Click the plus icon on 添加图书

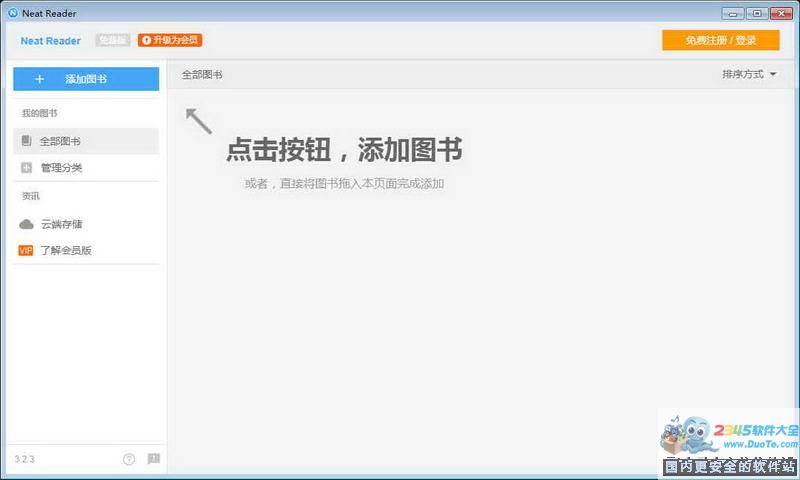tap(39, 79)
